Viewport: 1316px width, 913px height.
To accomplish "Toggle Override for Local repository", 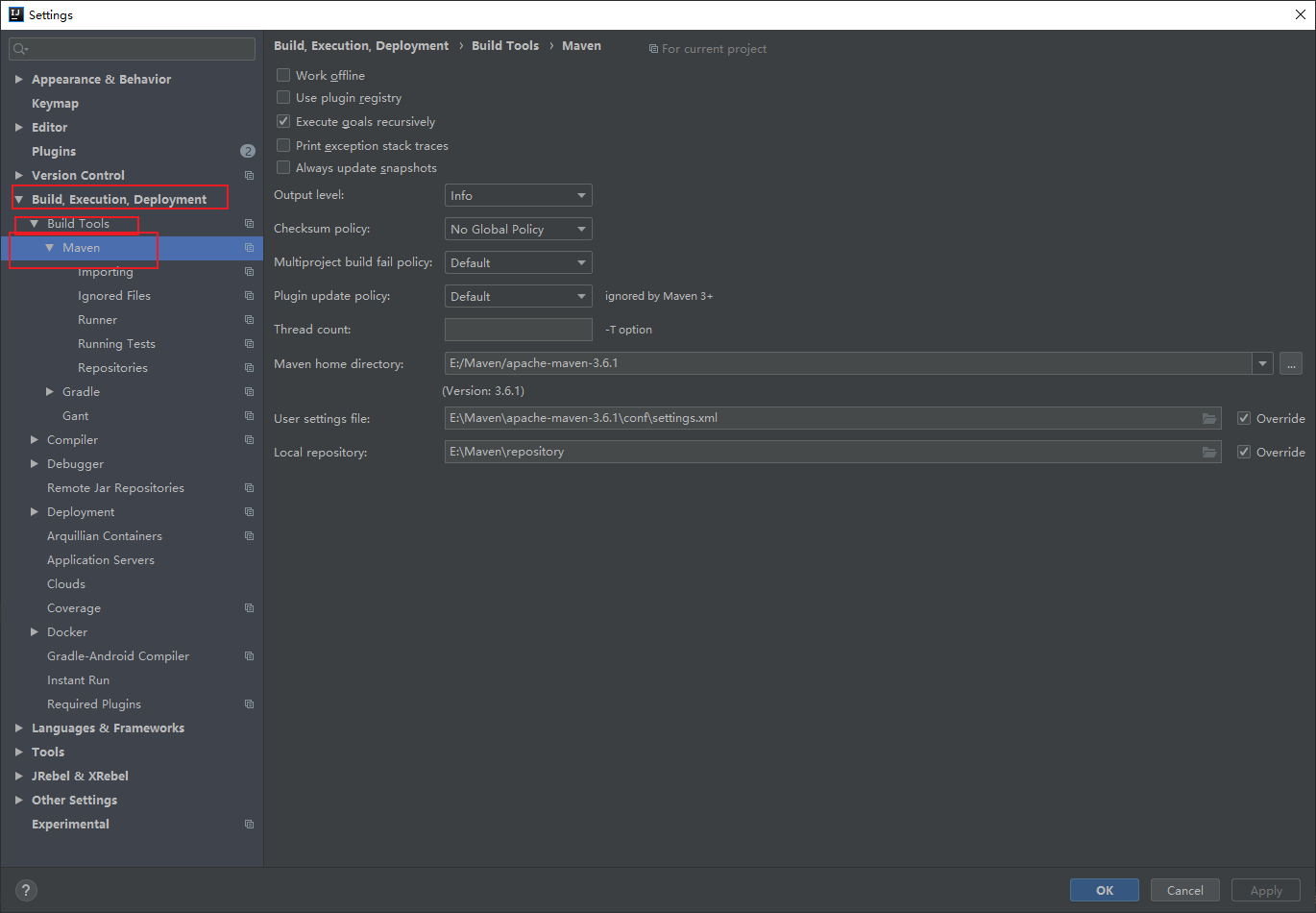I will click(1244, 452).
